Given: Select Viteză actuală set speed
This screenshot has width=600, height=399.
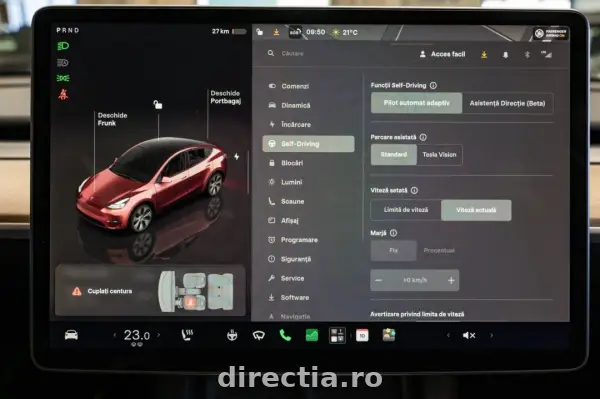Looking at the screenshot, I should coord(476,210).
